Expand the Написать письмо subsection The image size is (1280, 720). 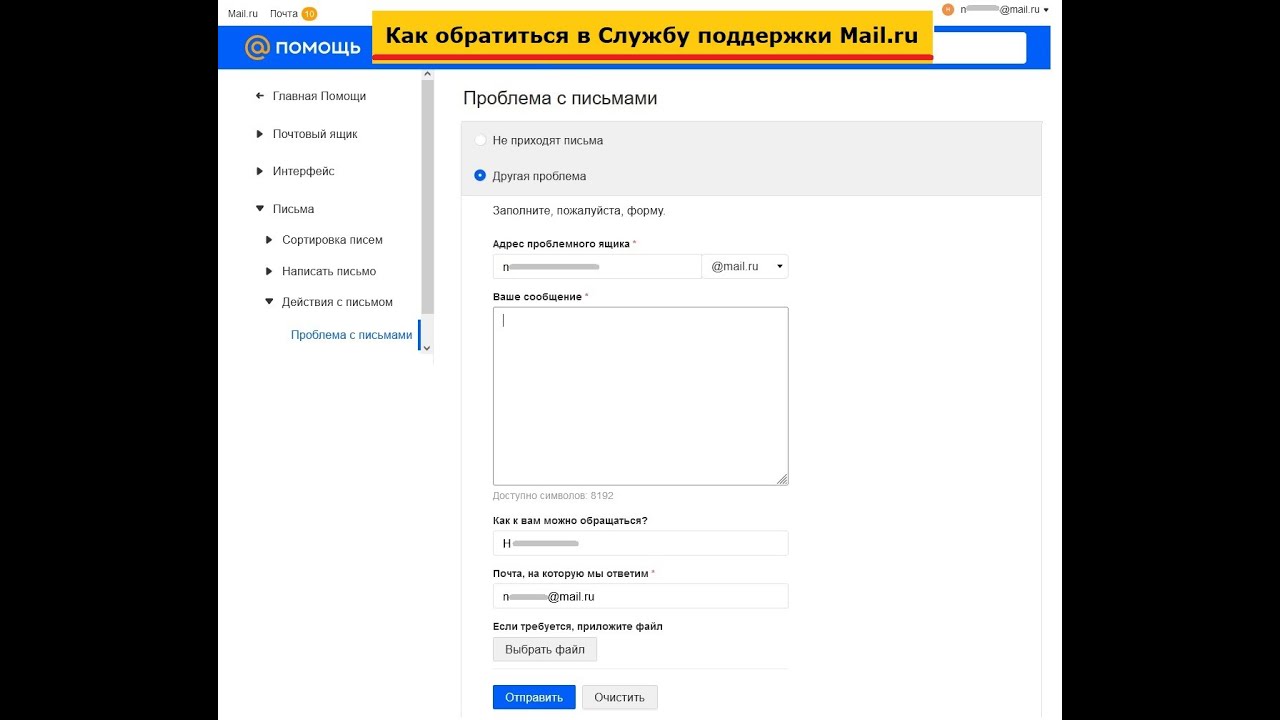pos(269,271)
